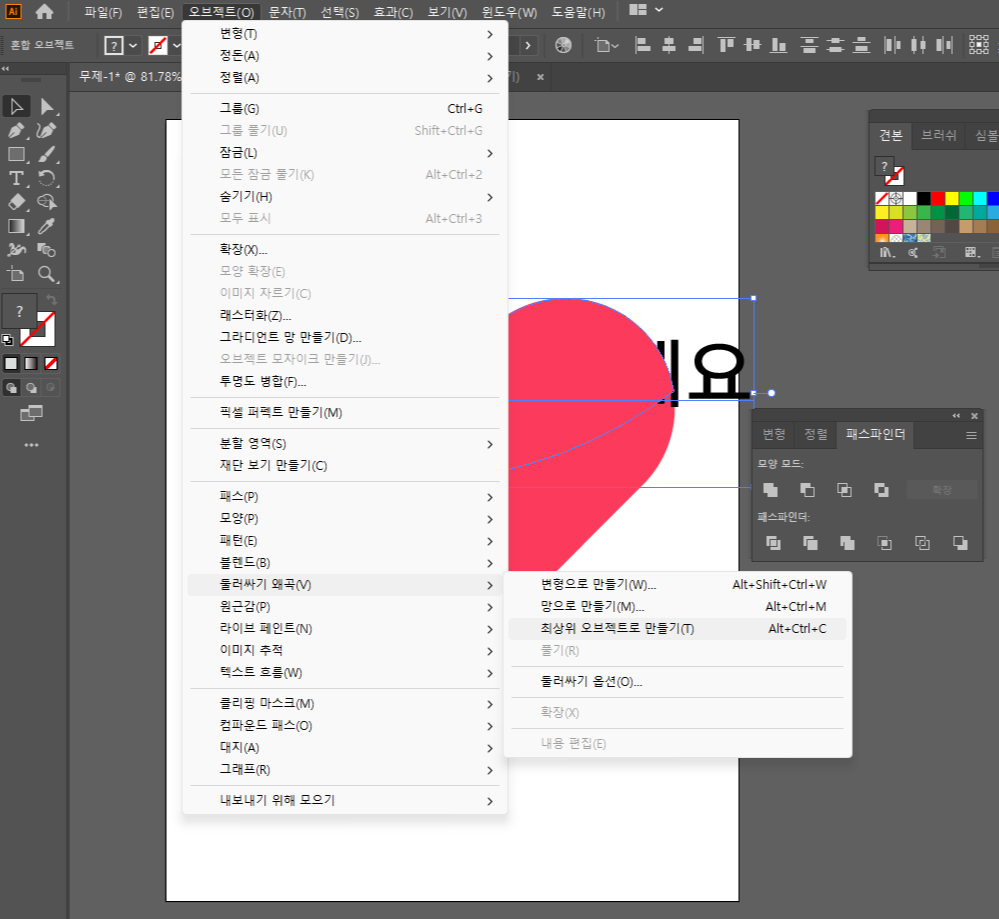Swap fill and stroke colors in the toolbar
Screen dimensions: 999x919
point(51,299)
